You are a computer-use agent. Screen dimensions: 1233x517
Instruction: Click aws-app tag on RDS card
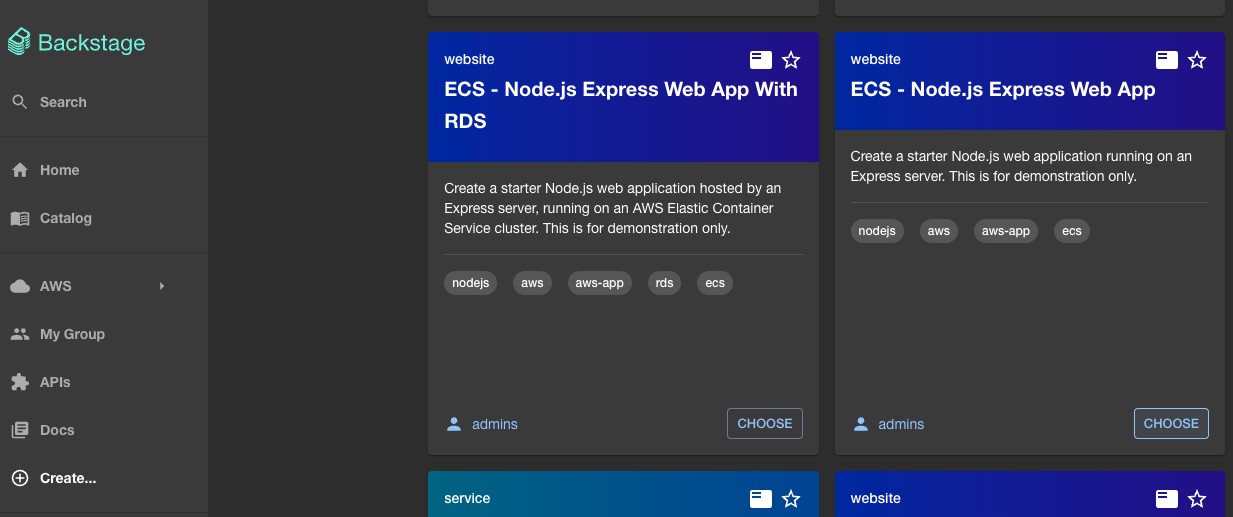[x=599, y=283]
